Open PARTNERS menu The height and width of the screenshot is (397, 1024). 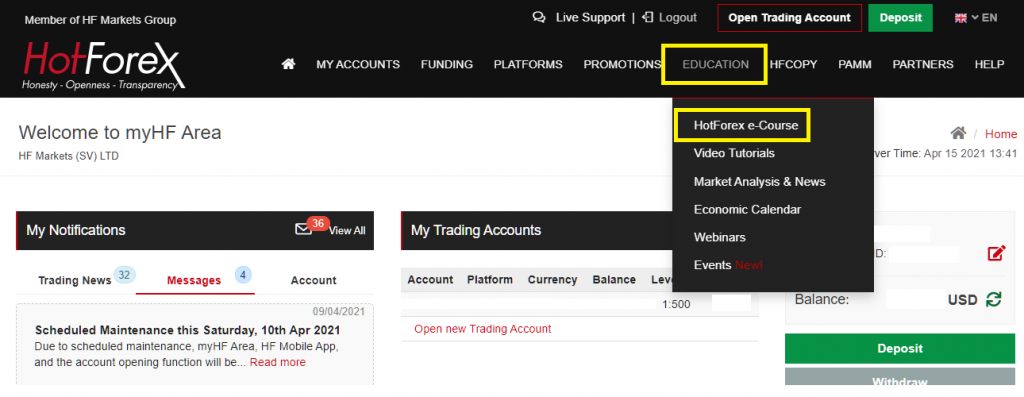click(x=923, y=65)
